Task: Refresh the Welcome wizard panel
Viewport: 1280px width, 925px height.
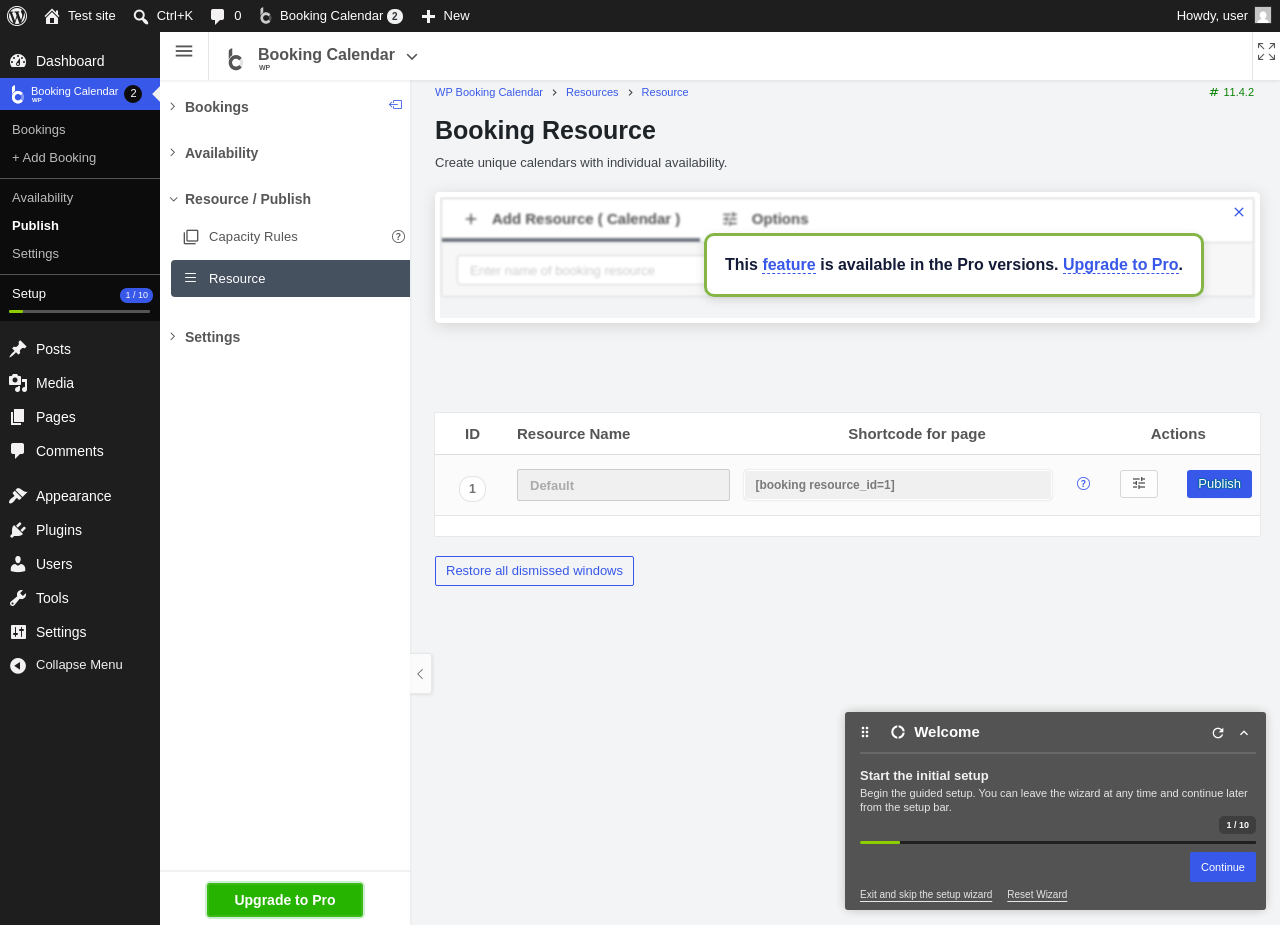Action: 1218,733
